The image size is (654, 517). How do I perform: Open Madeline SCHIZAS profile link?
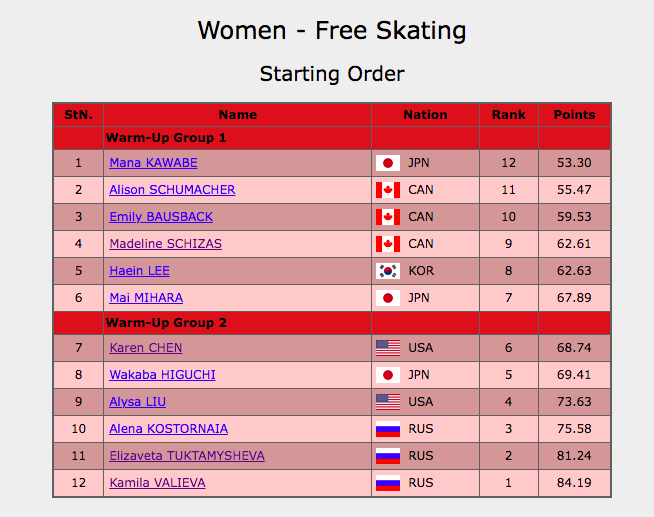165,243
